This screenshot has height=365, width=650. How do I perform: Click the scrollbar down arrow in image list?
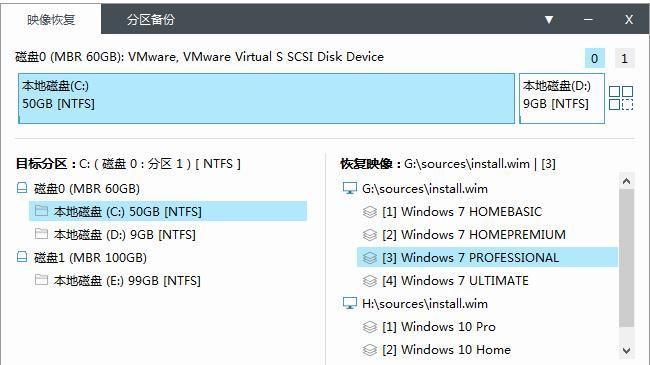click(x=626, y=350)
